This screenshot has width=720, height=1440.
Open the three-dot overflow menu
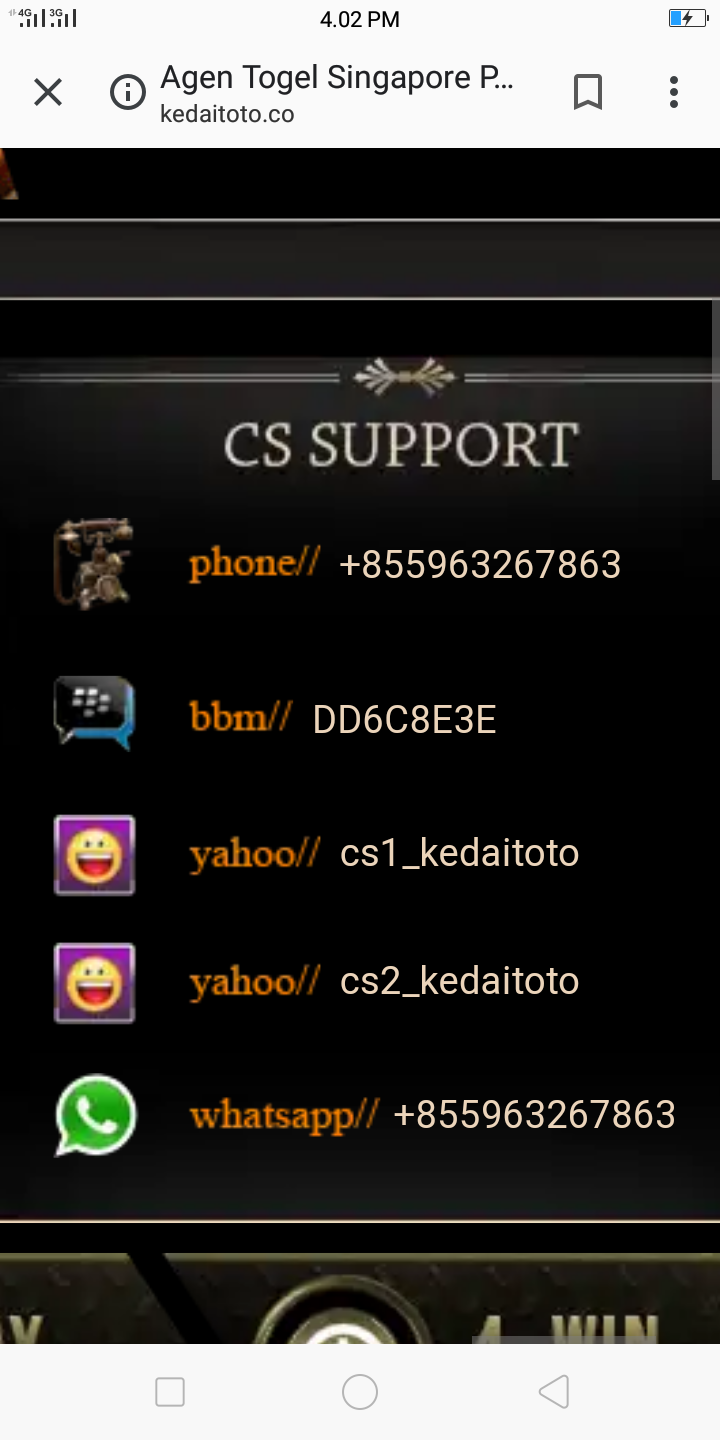pos(674,93)
